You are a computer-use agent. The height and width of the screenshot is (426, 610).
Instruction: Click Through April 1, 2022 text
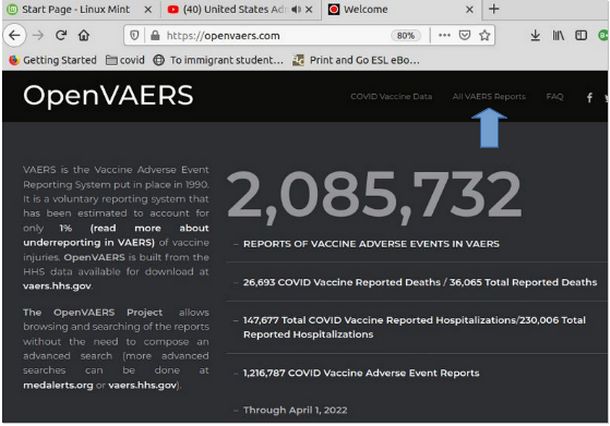pos(295,410)
